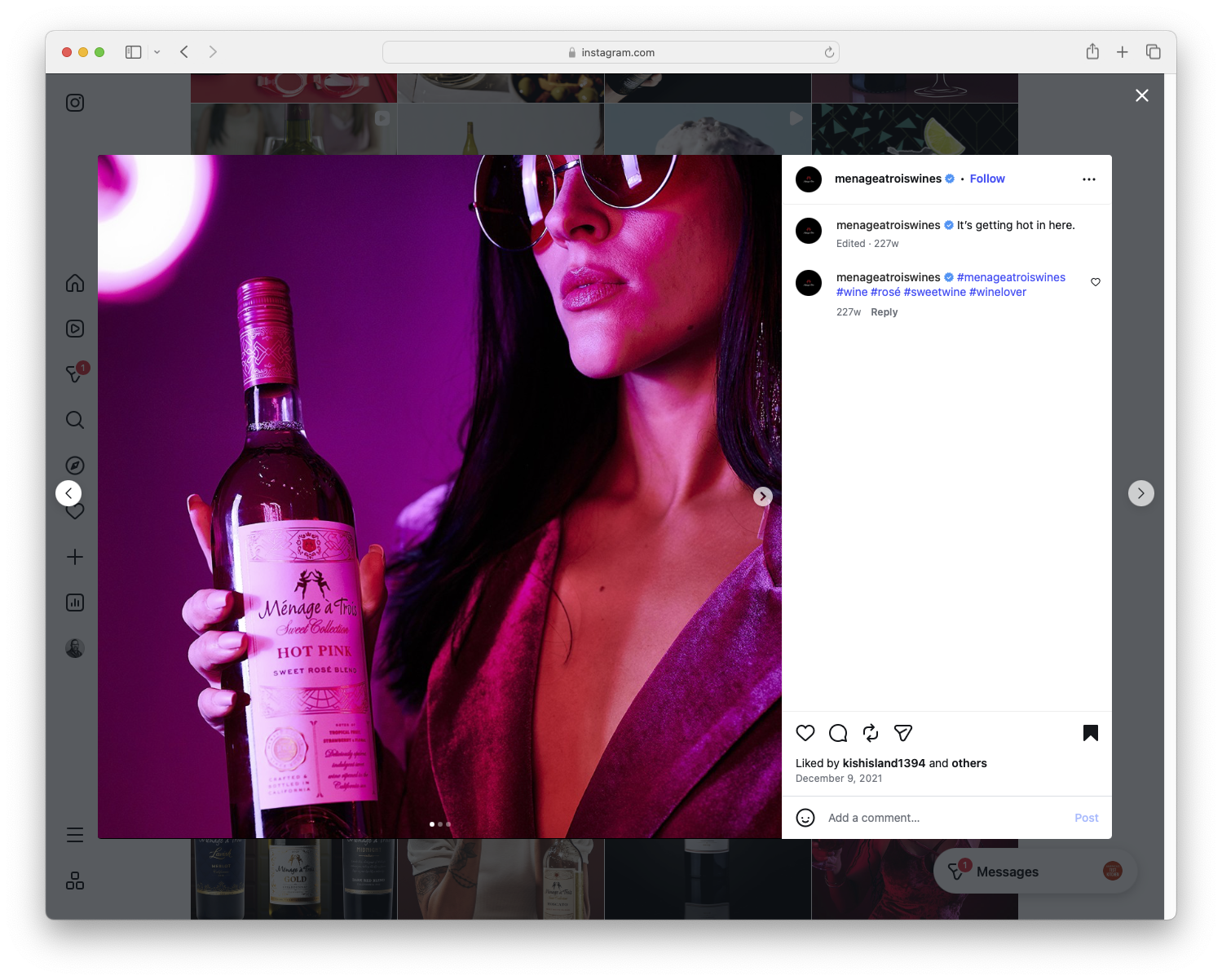Open the comment bubble icon
The width and height of the screenshot is (1222, 980).
[x=837, y=733]
